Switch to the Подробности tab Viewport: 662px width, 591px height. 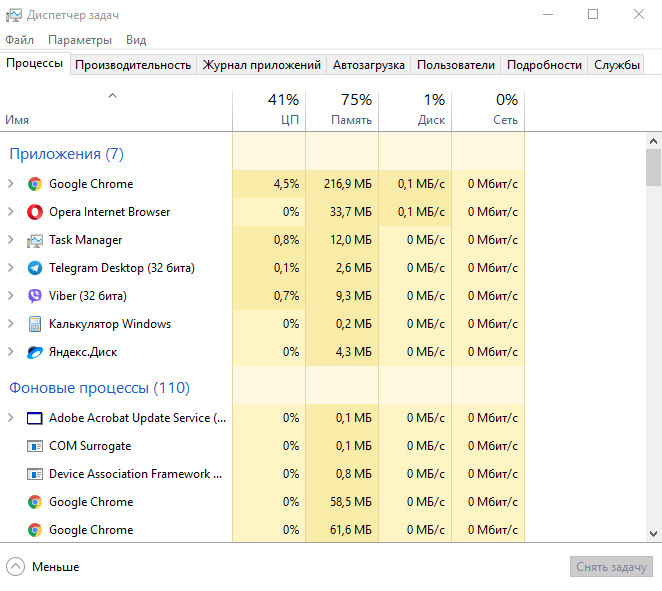pyautogui.click(x=544, y=65)
